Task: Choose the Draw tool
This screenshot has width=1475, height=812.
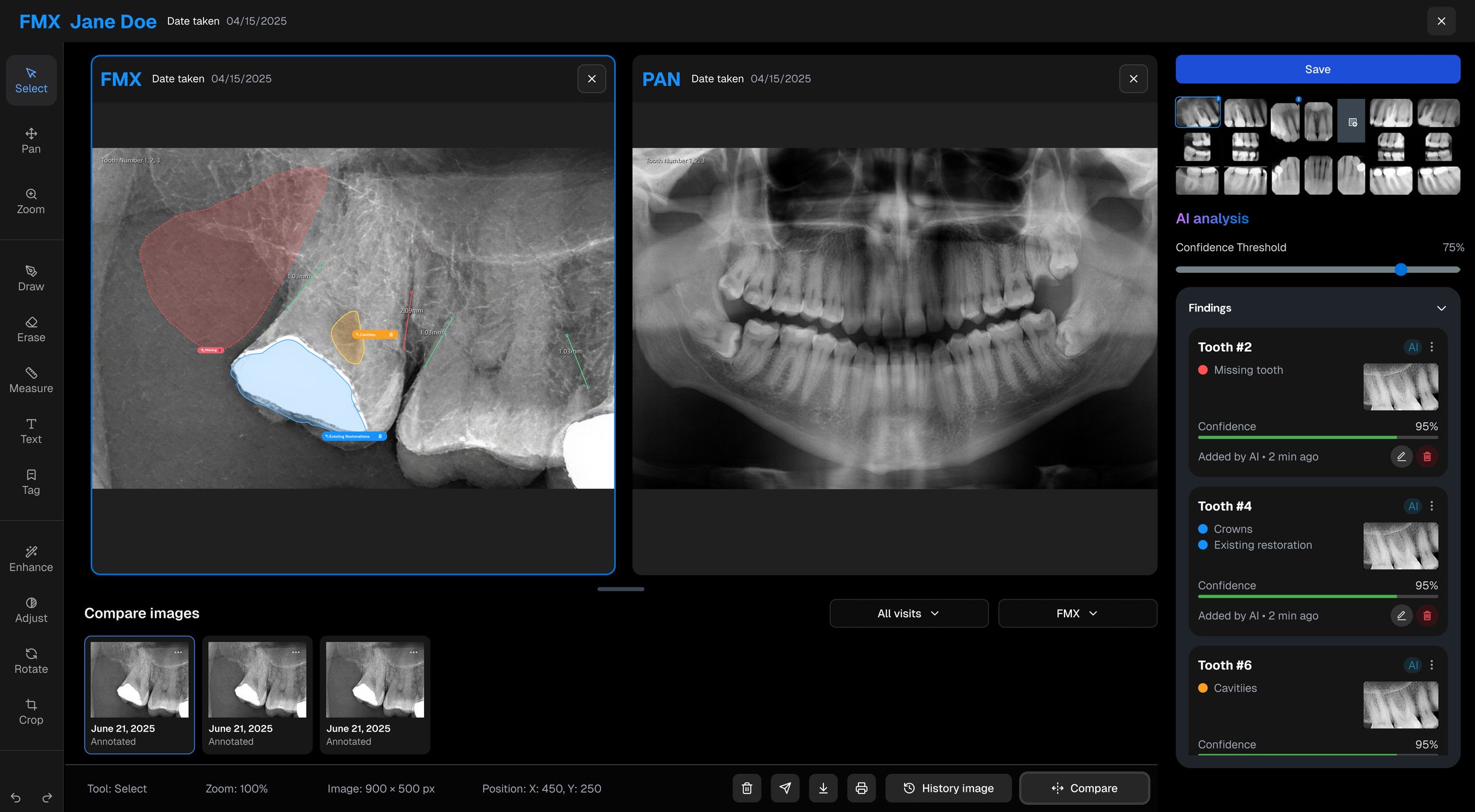Action: pyautogui.click(x=31, y=279)
